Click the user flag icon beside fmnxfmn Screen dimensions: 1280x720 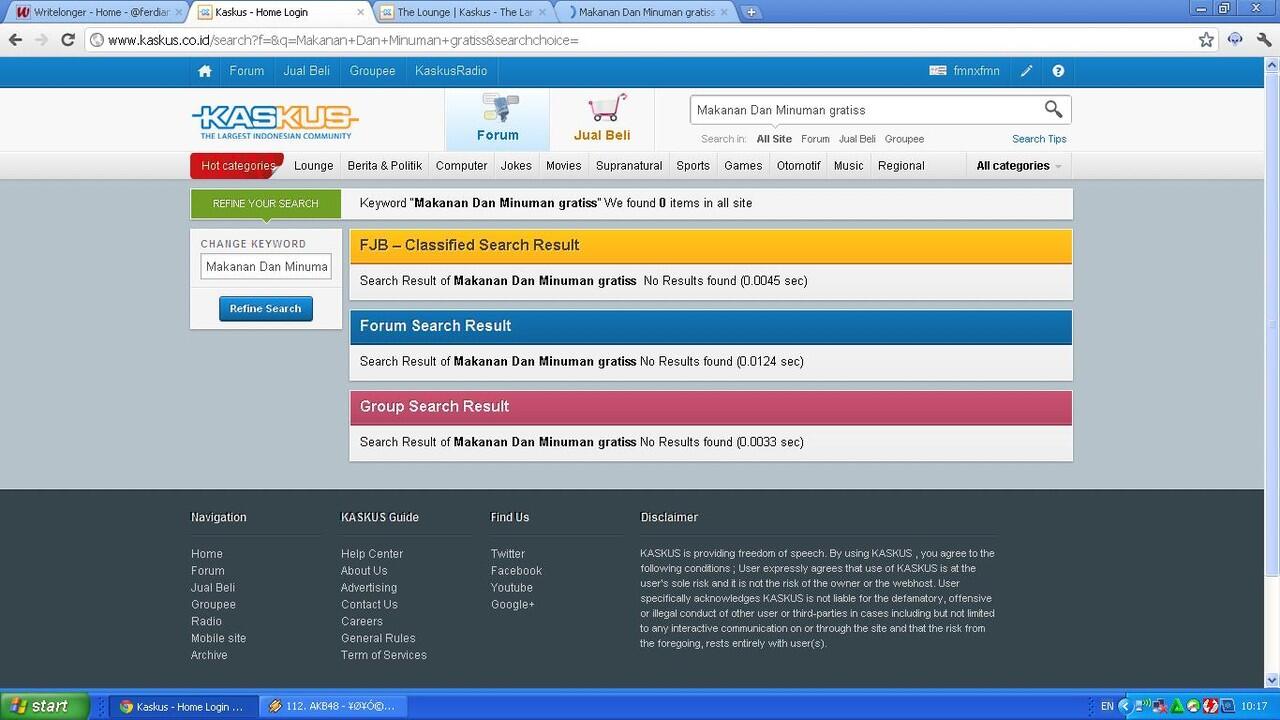tap(938, 71)
